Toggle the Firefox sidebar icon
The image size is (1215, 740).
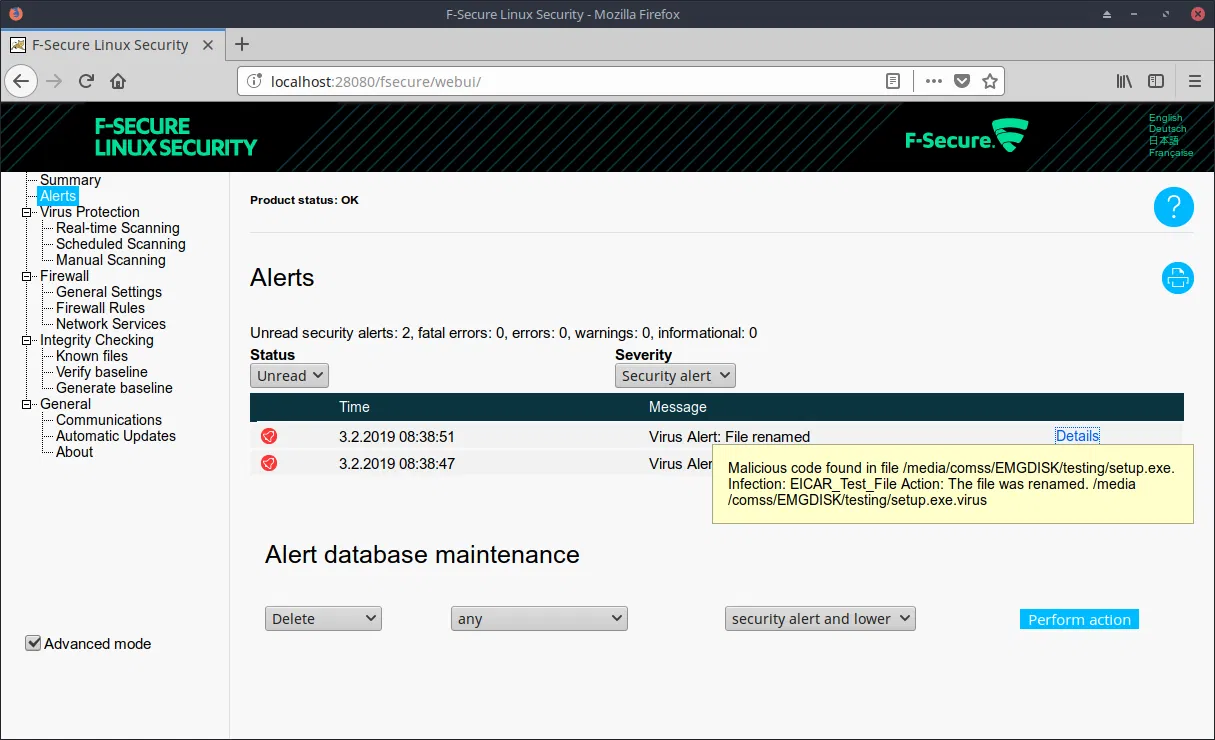click(1156, 81)
